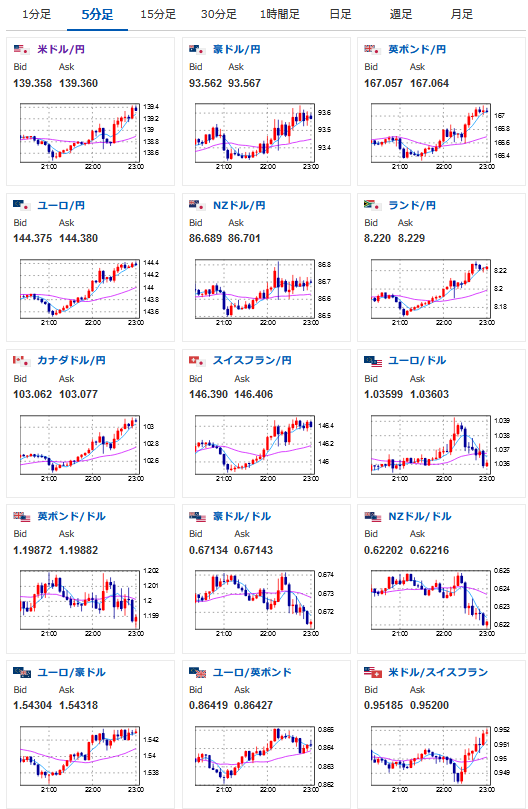528x809 pixels.
Task: Click the US/Swiss flag icon beside 米ドル/スイスフラン
Action: pyautogui.click(x=373, y=673)
